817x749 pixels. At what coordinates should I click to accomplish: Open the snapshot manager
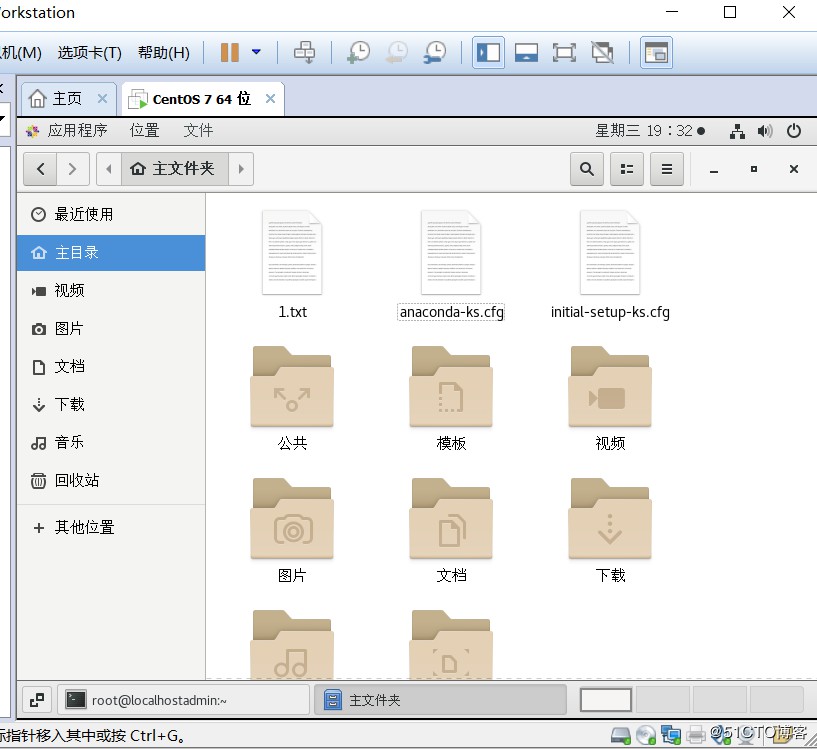click(435, 52)
